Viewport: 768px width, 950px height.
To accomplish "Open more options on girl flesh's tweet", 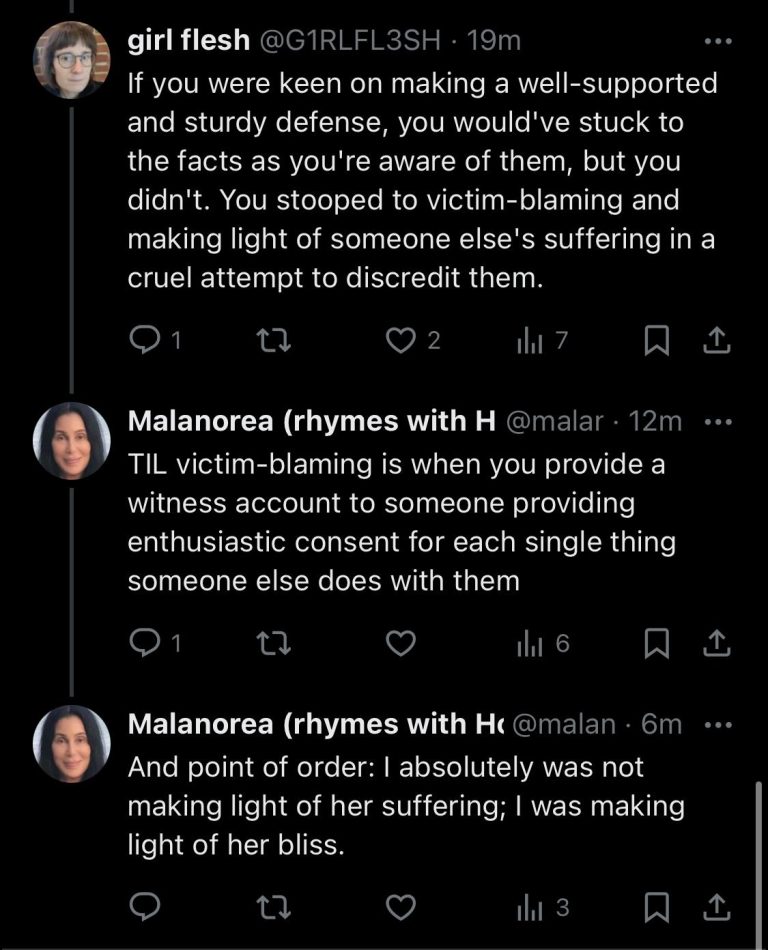I will (718, 41).
